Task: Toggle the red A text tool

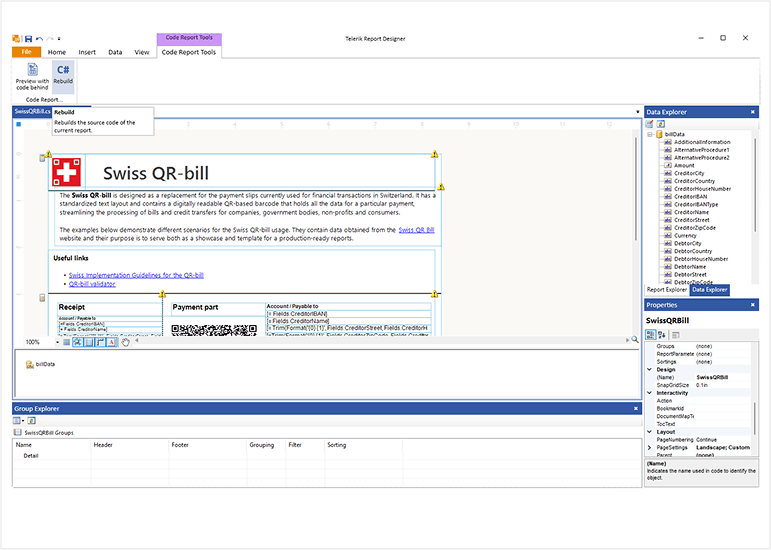Action: 112,342
